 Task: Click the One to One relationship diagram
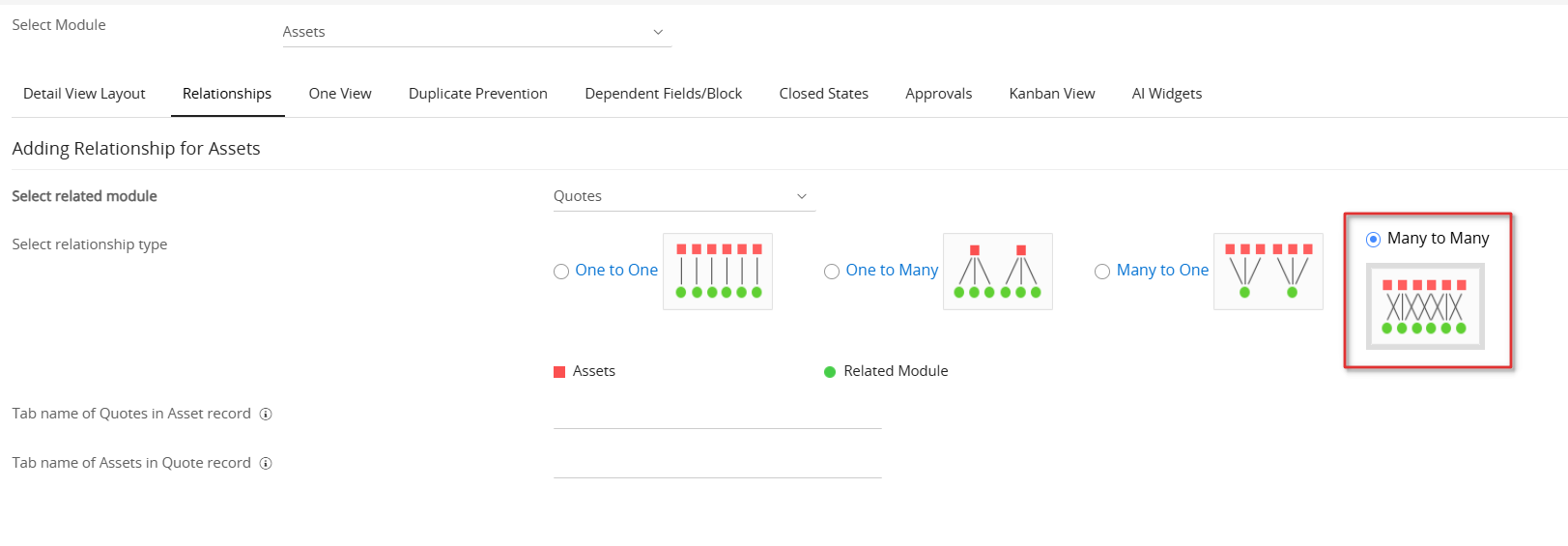tap(718, 272)
